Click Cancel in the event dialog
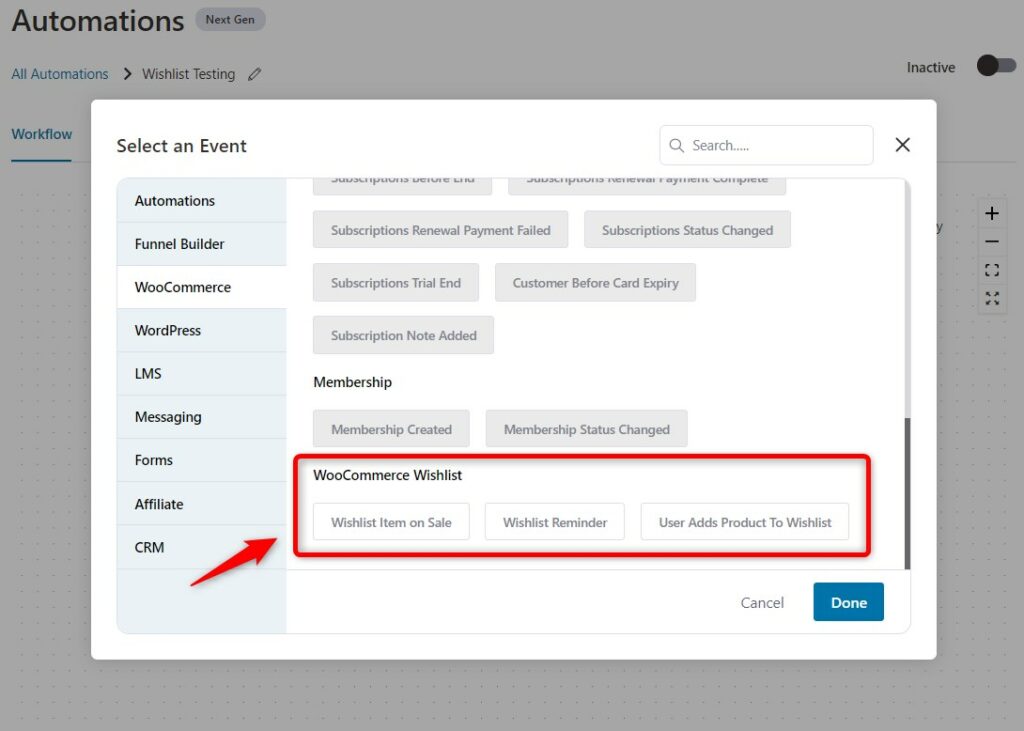The width and height of the screenshot is (1024, 731). (762, 602)
